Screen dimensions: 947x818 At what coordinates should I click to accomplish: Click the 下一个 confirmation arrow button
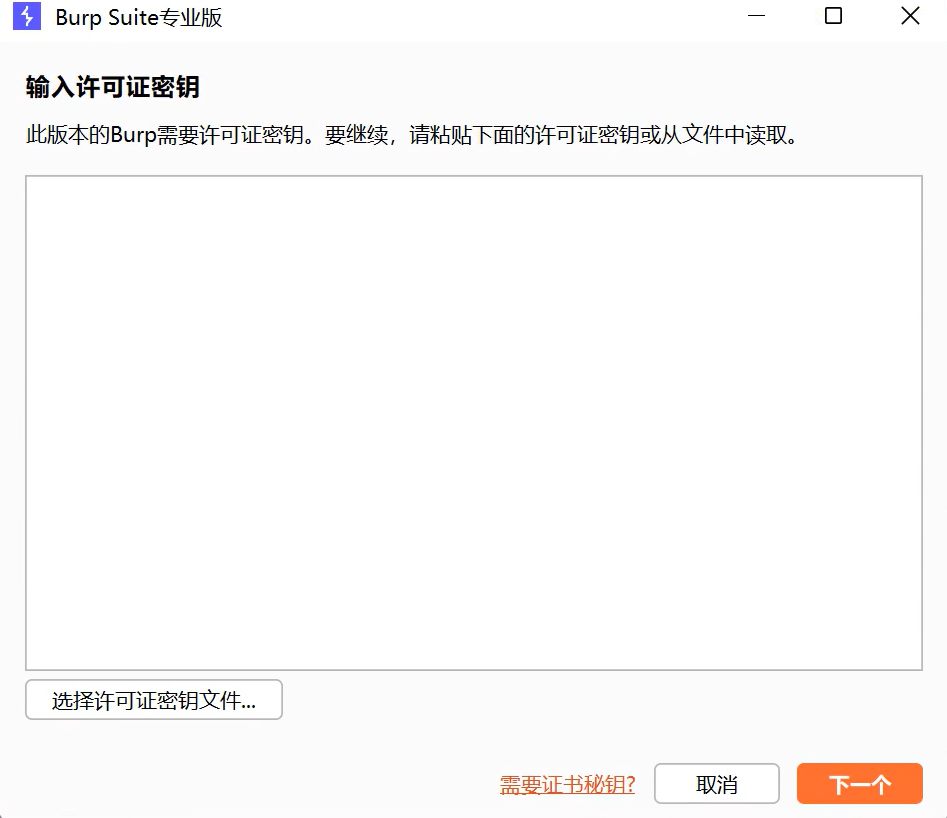click(x=859, y=783)
